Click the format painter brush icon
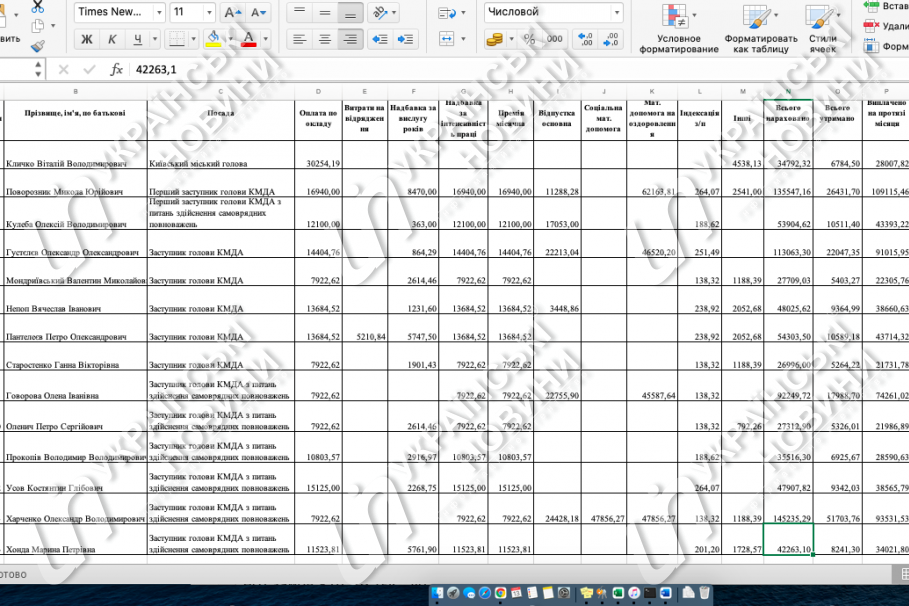Viewport: 909px width, 606px height. tap(38, 46)
